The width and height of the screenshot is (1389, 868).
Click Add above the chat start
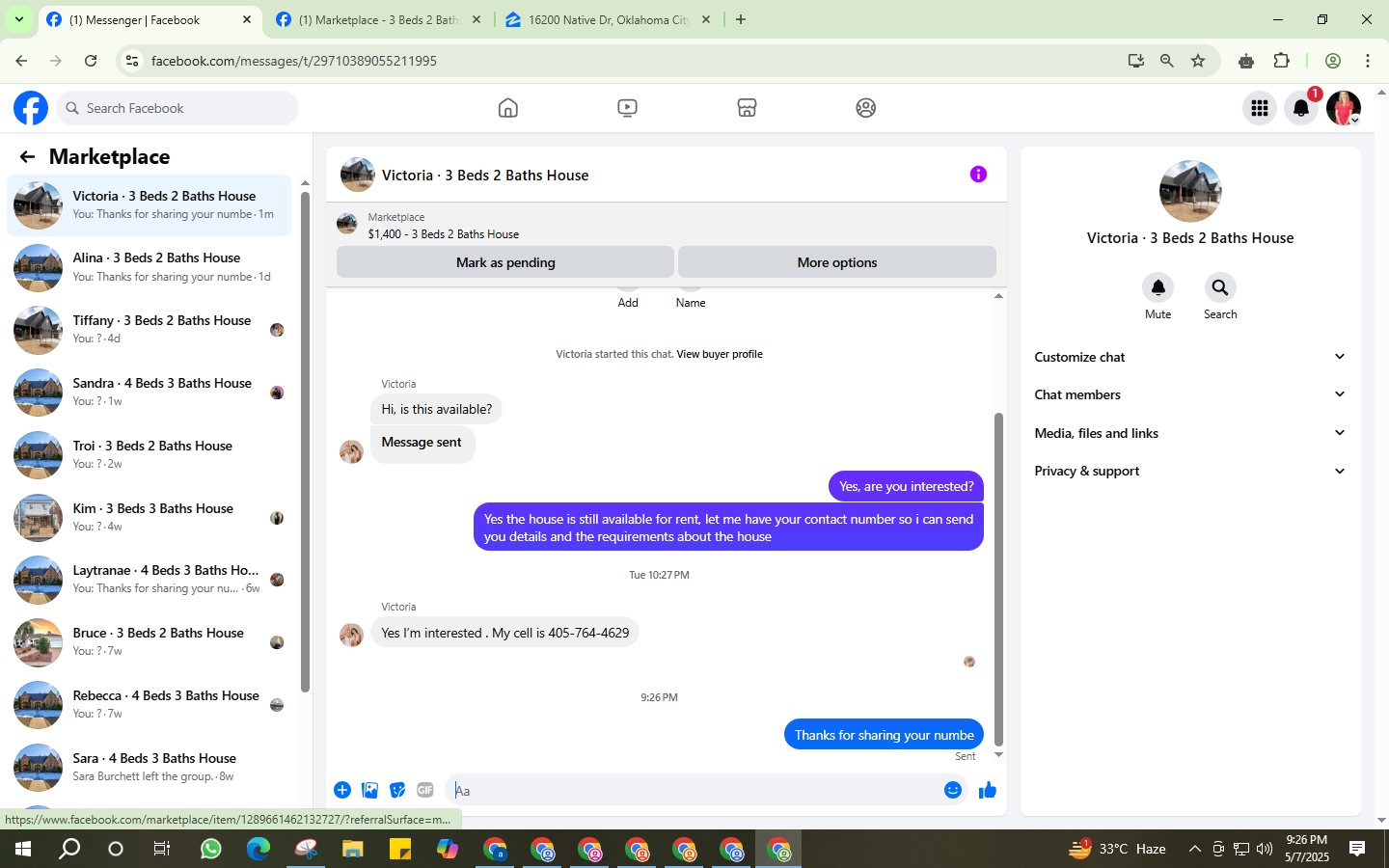click(628, 303)
